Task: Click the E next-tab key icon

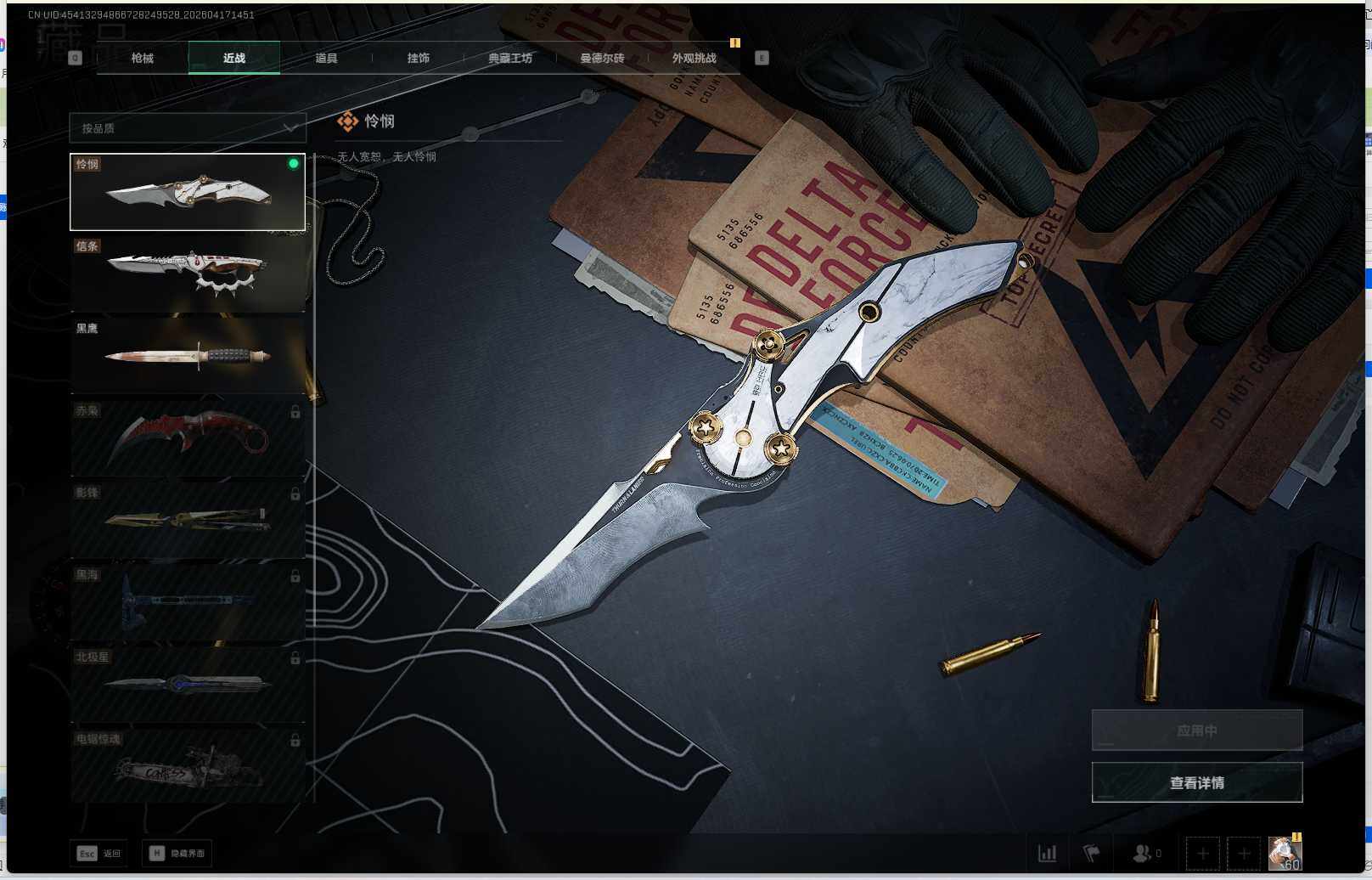Action: point(762,58)
